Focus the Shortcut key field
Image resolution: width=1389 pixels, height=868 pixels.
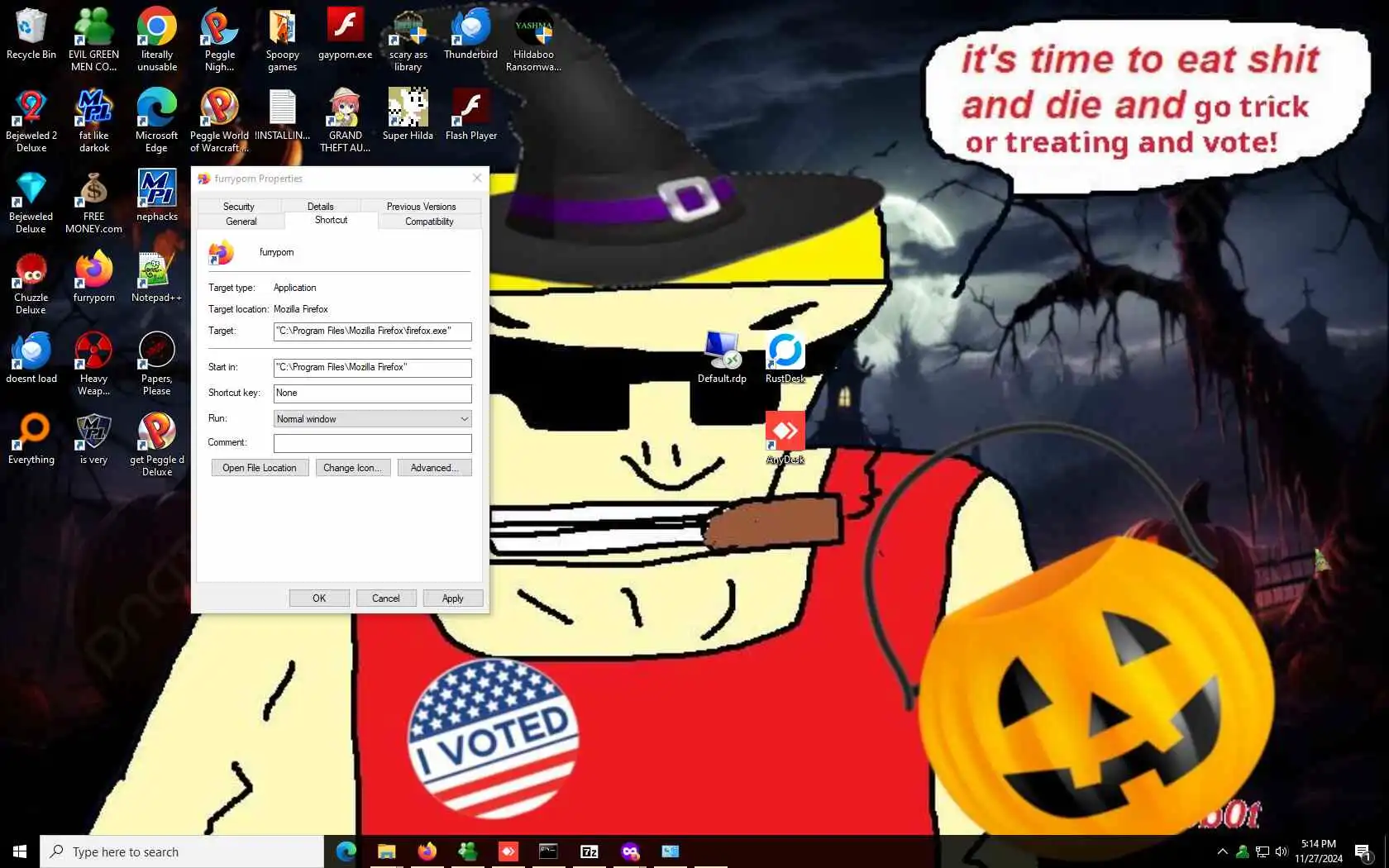coord(372,393)
